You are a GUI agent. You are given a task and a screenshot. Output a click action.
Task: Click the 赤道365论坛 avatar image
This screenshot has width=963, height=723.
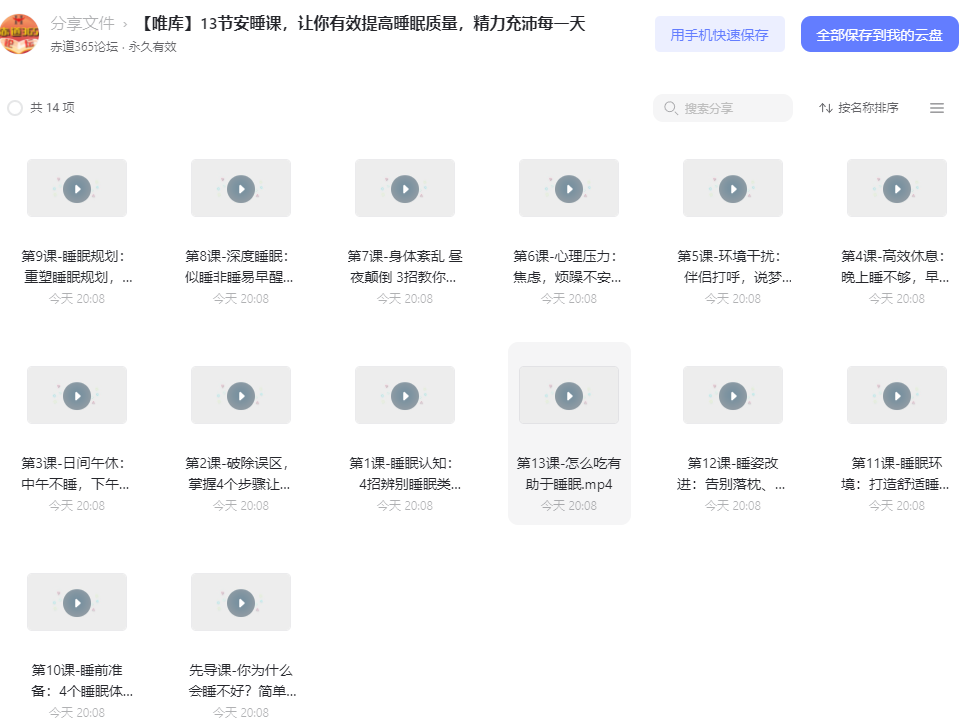[19, 34]
